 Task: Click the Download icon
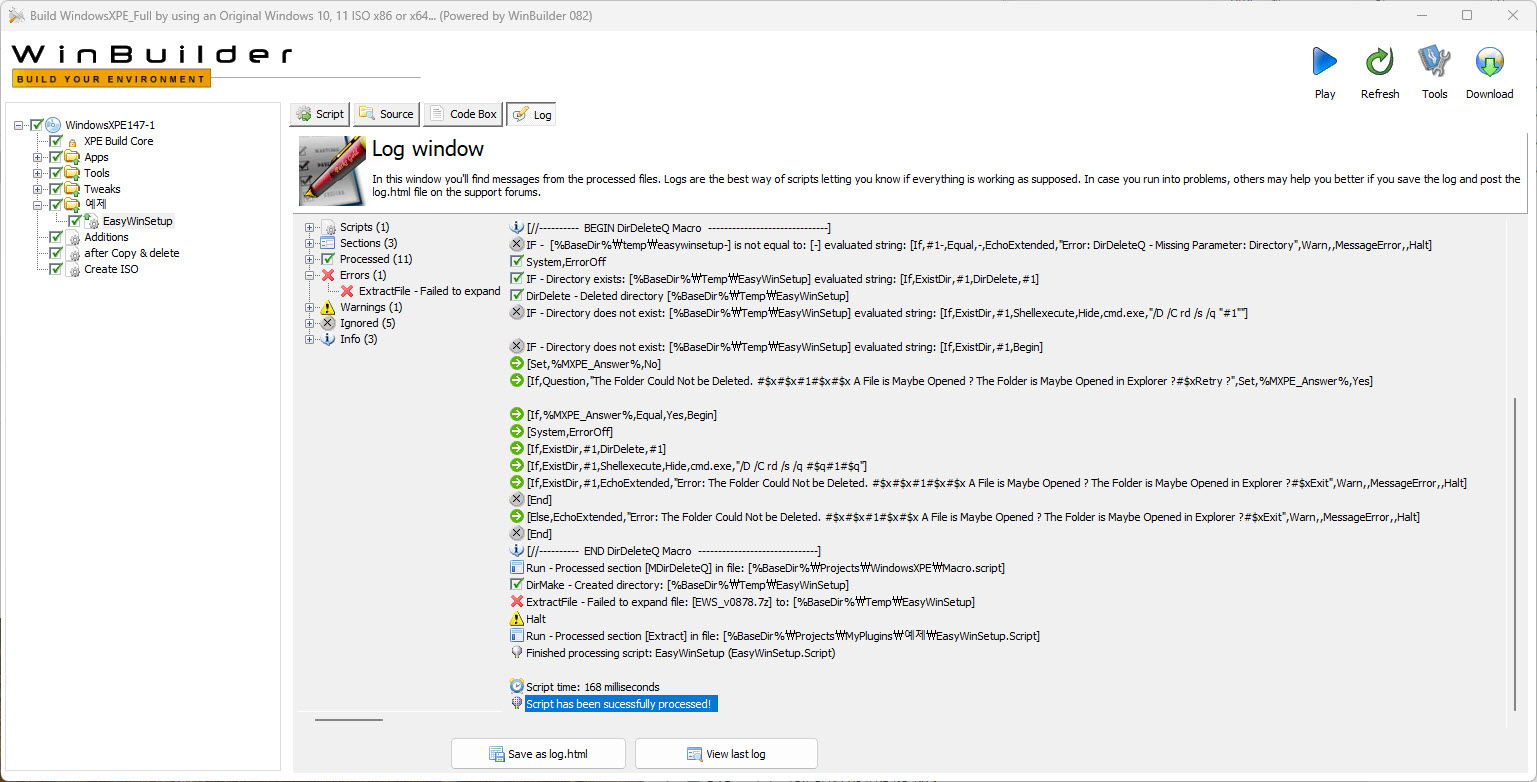1490,62
